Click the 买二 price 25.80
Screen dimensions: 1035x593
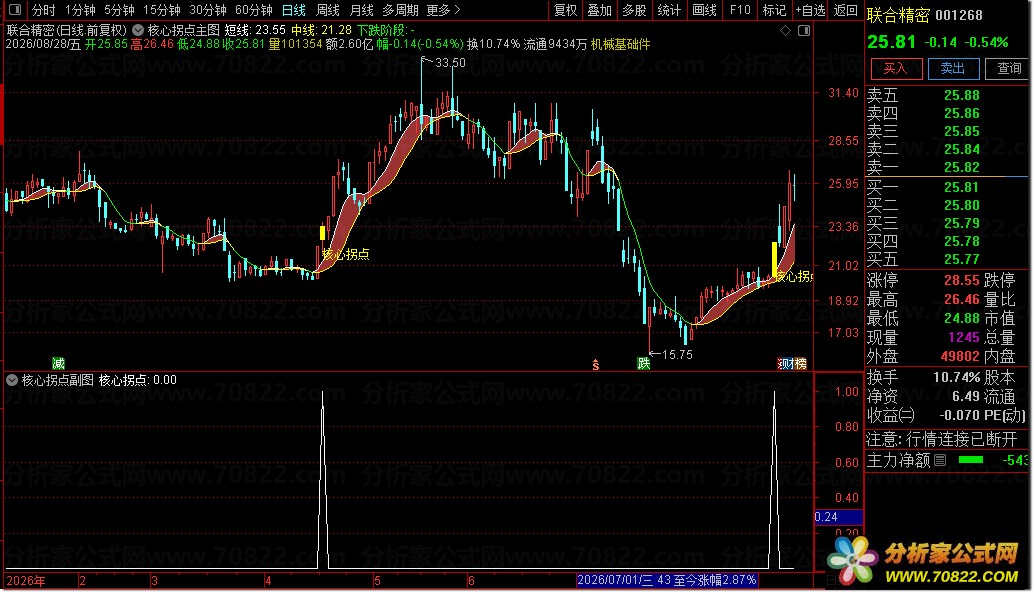(962, 205)
